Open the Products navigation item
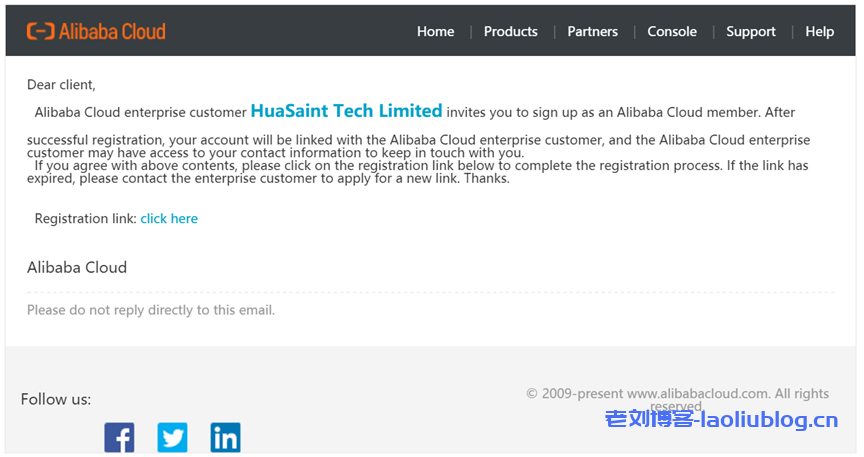Viewport: 864px width, 457px height. coord(510,31)
